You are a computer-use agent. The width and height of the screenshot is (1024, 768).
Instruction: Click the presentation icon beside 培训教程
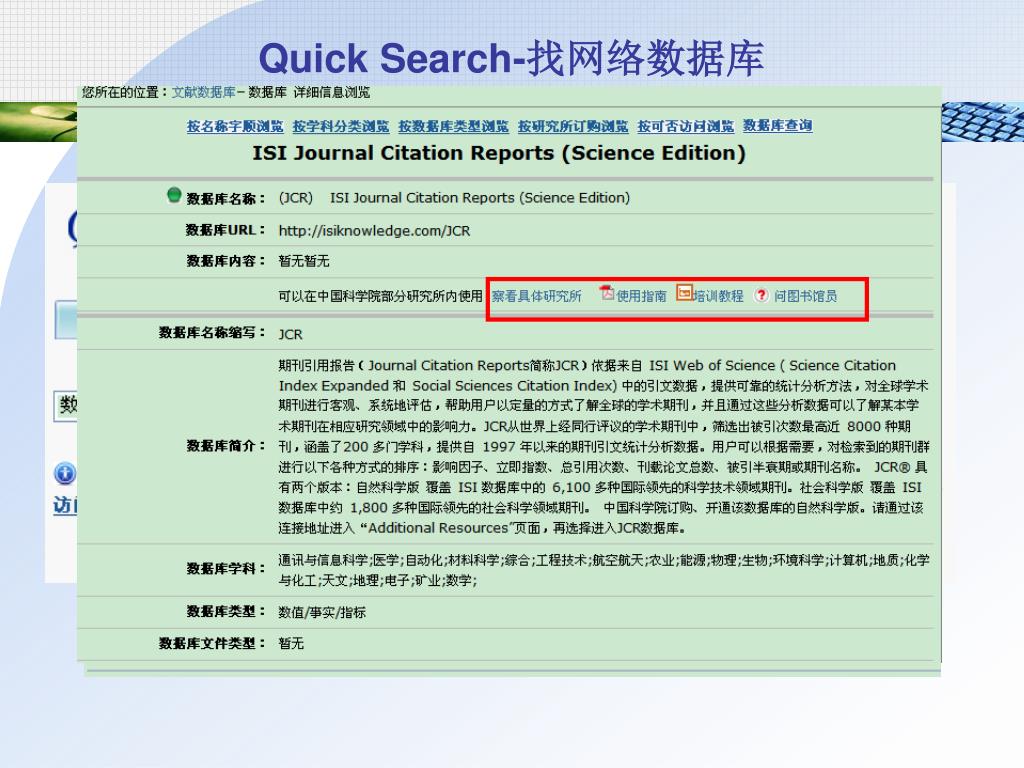(684, 293)
